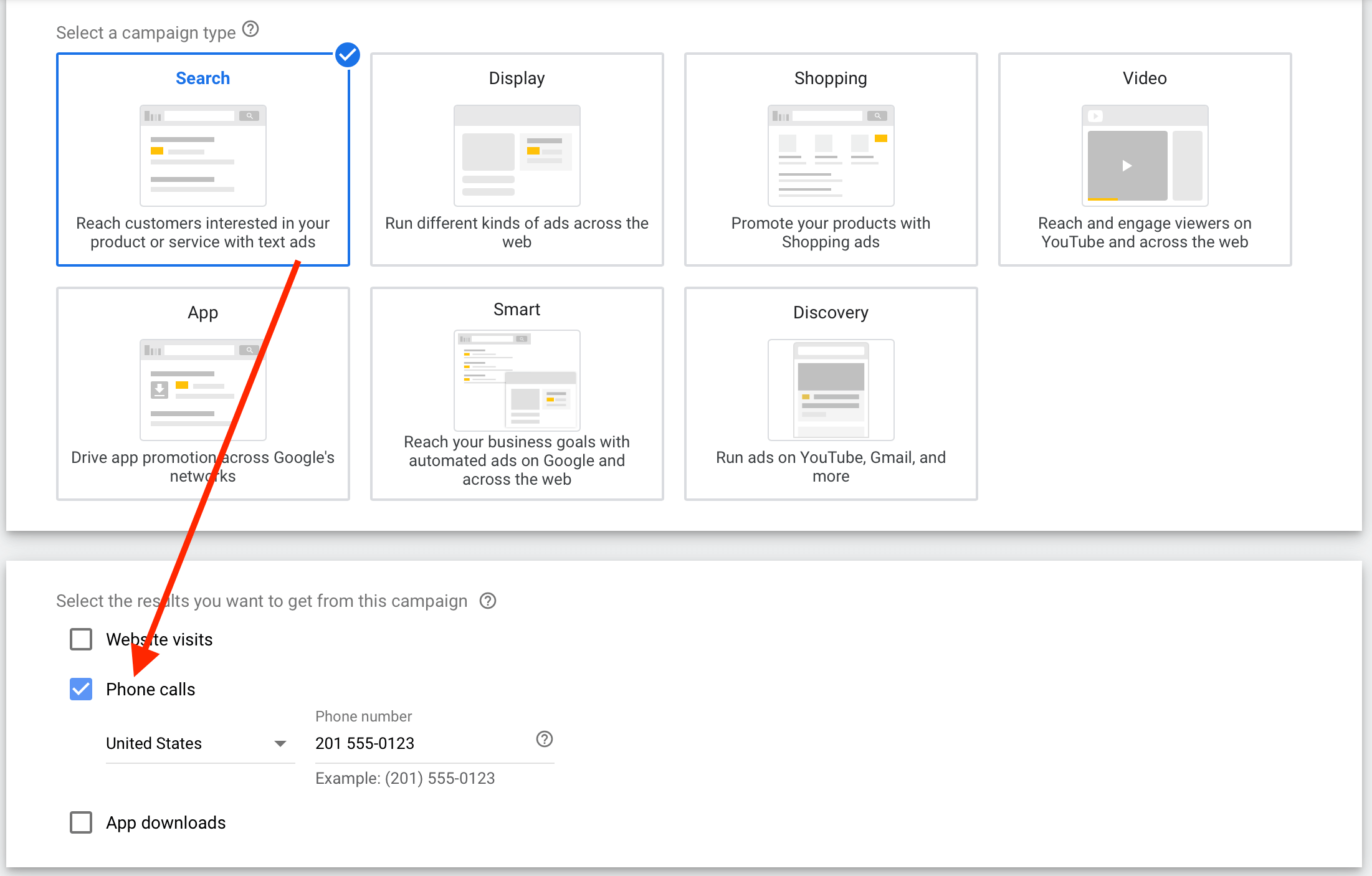This screenshot has height=876, width=1372.
Task: Click "Reach and engage viewers on YouTube" text
Action: coord(1145,232)
